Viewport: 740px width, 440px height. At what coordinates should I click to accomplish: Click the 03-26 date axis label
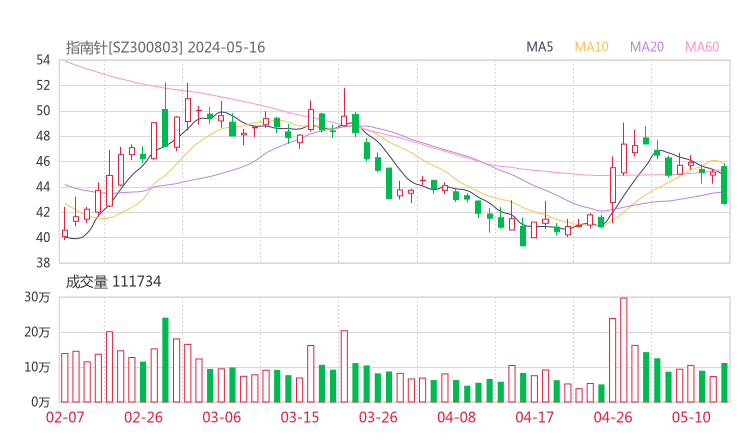pos(378,417)
